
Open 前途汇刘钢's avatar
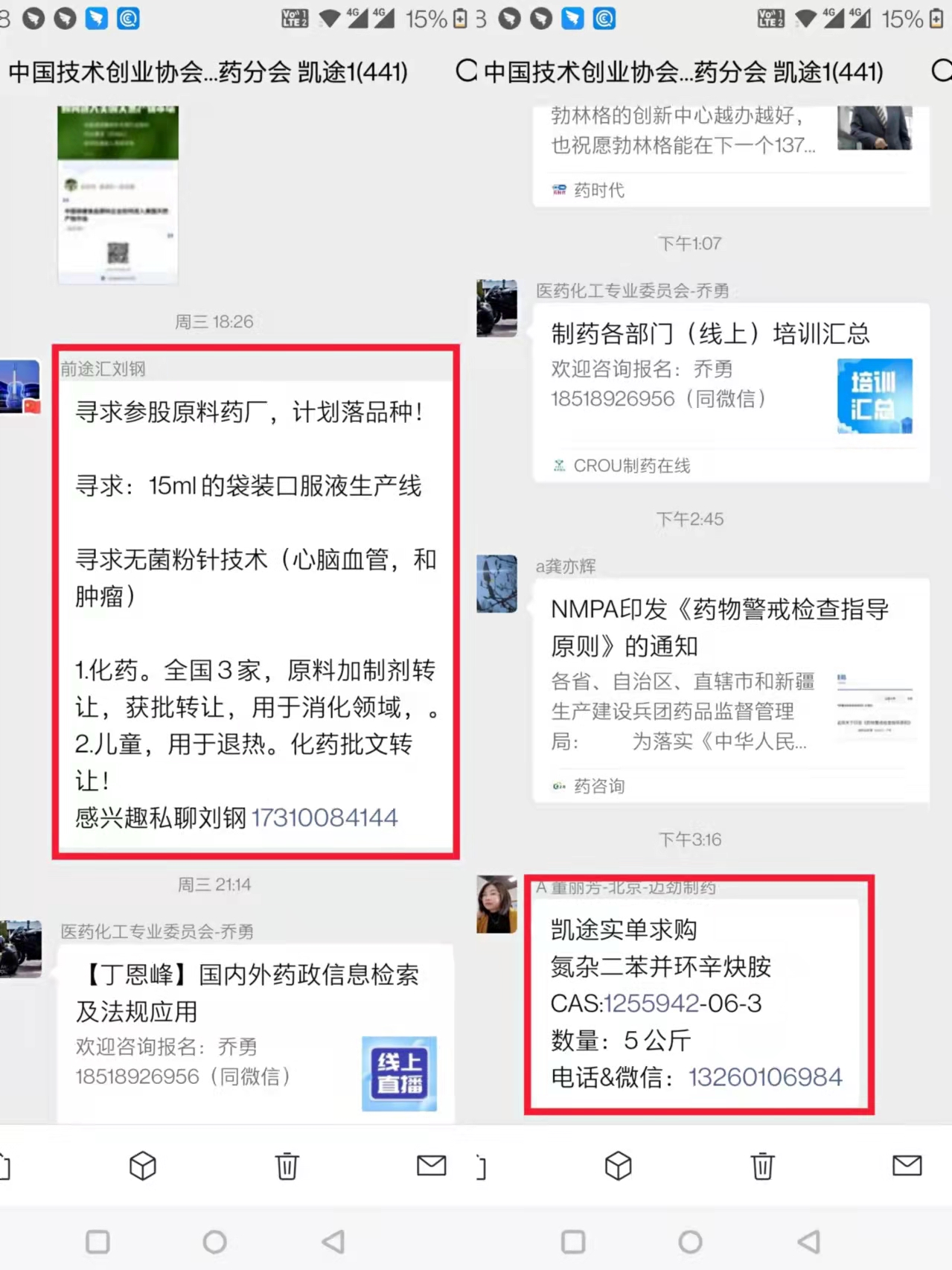pyautogui.click(x=20, y=386)
